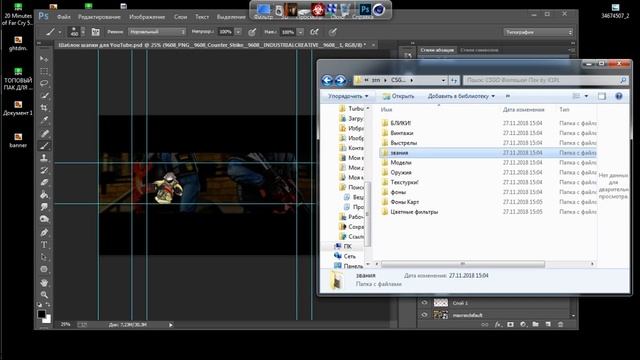The height and width of the screenshot is (360, 640).
Task: Toggle the Explorer preview pane button
Action: (602, 96)
